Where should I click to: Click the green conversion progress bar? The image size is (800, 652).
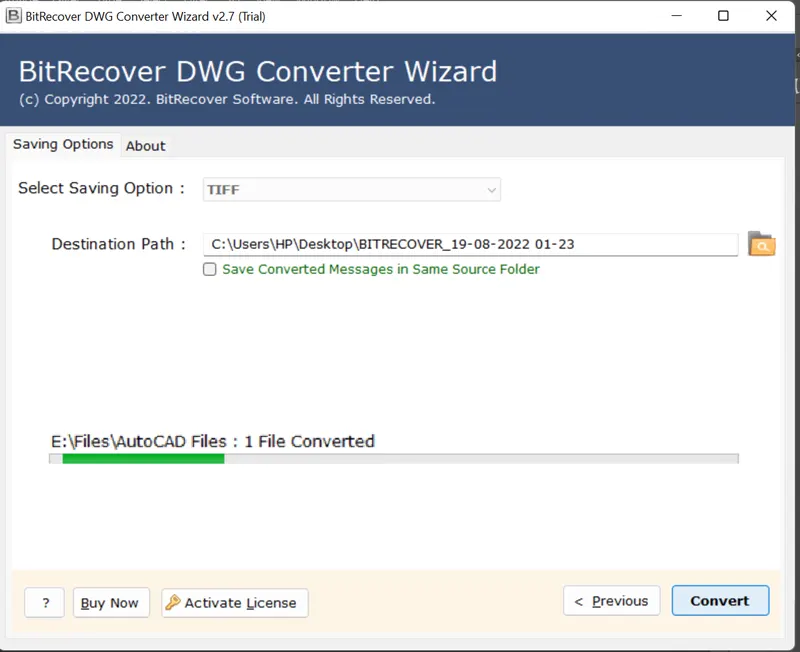[393, 459]
